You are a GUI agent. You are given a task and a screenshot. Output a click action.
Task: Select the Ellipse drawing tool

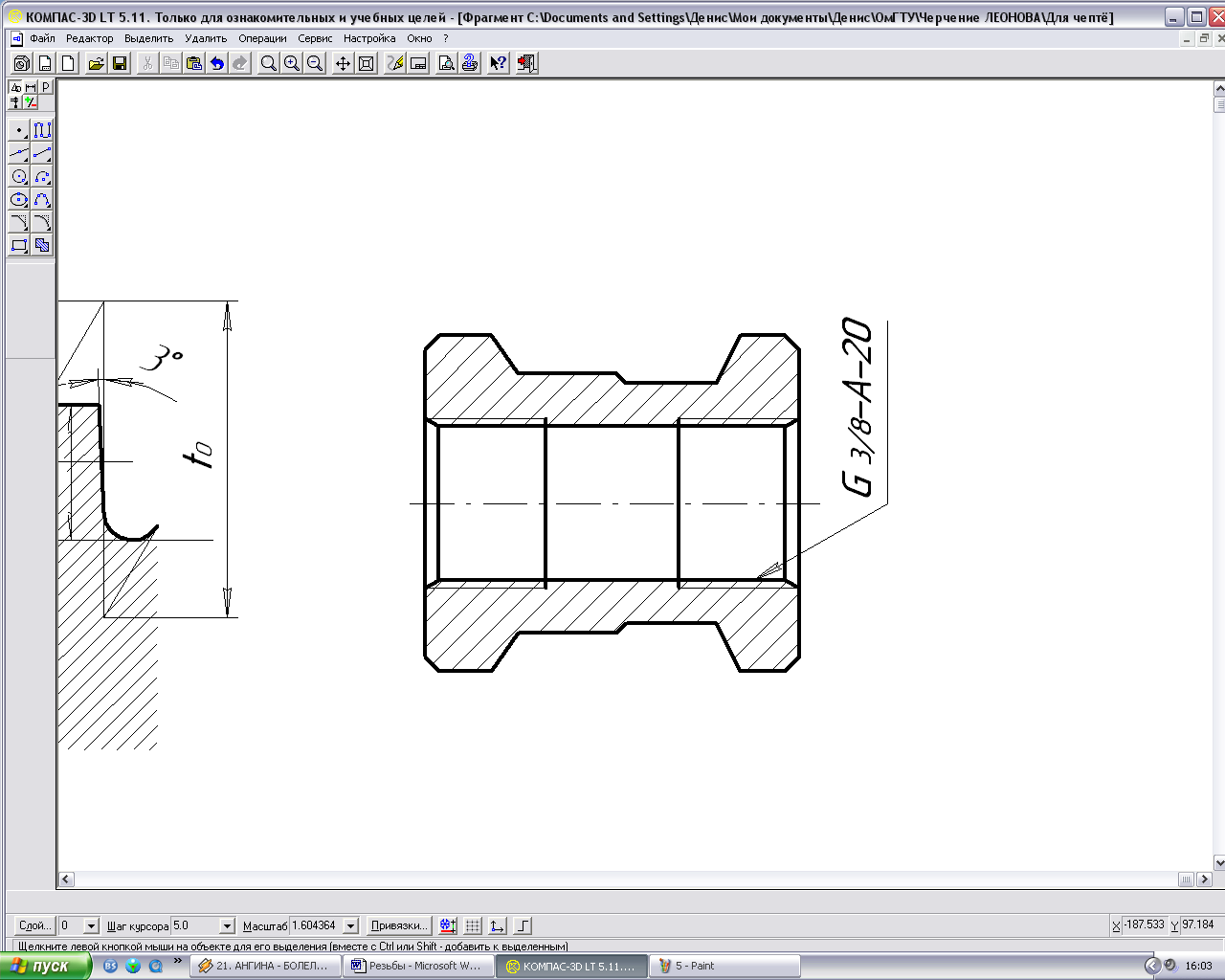(19, 199)
